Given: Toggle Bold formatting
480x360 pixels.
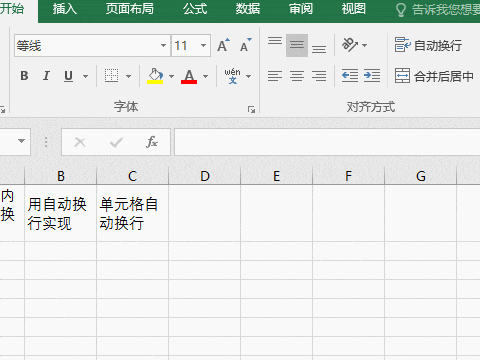Looking at the screenshot, I should 24,76.
